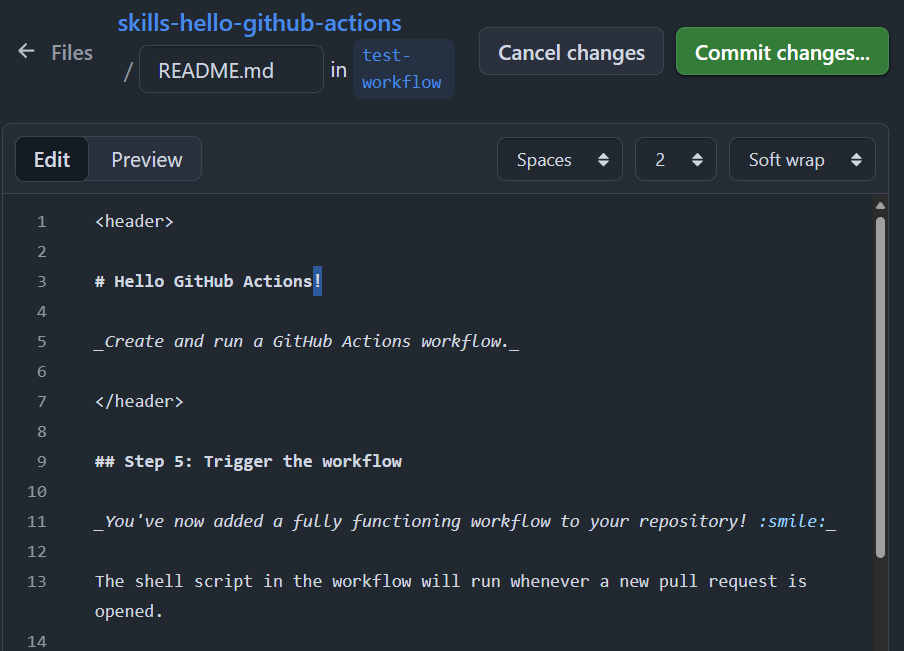Select the test-workflow branch label
904x651 pixels.
[x=402, y=69]
